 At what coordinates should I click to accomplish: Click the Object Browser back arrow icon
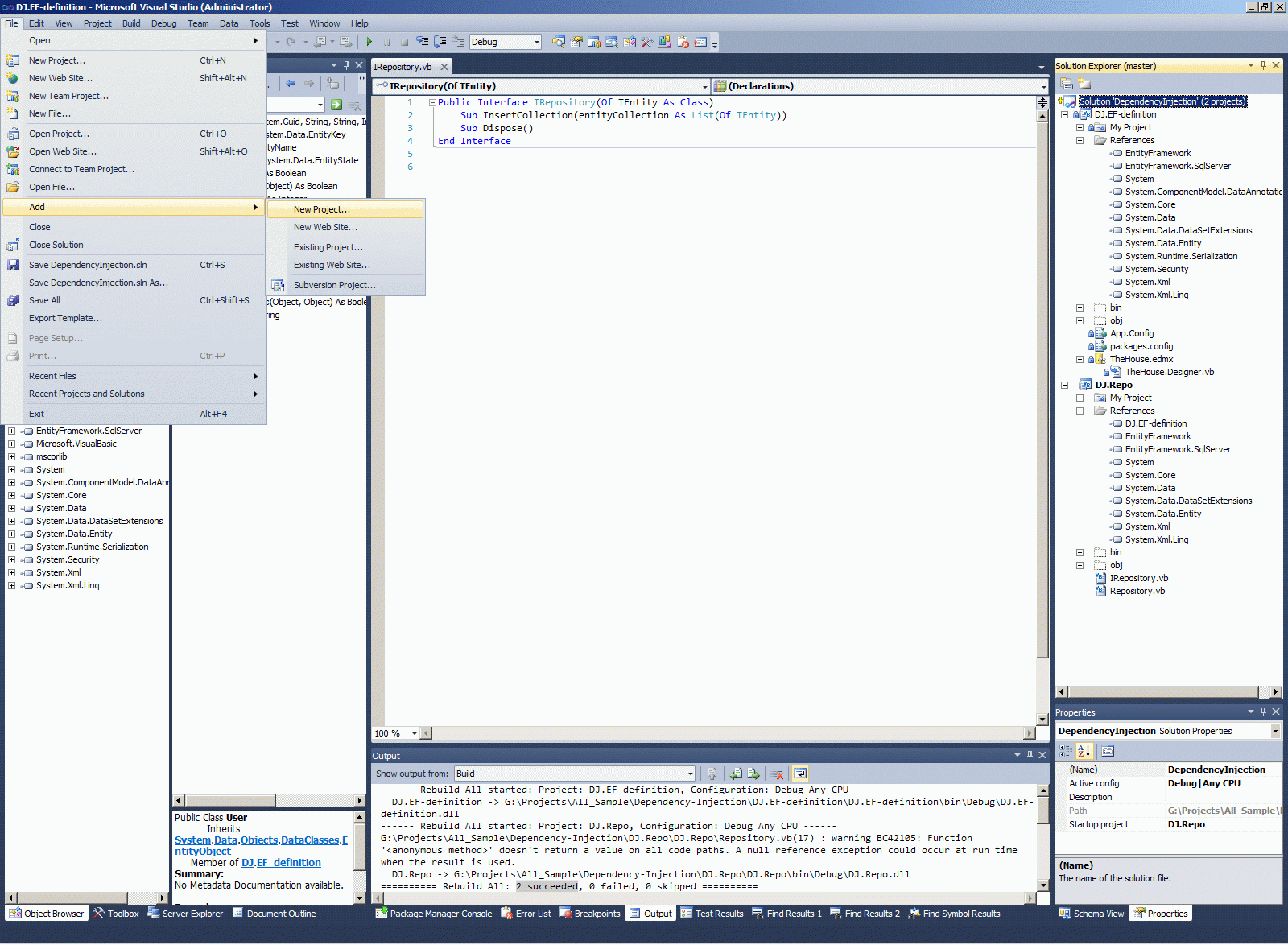pyautogui.click(x=291, y=83)
